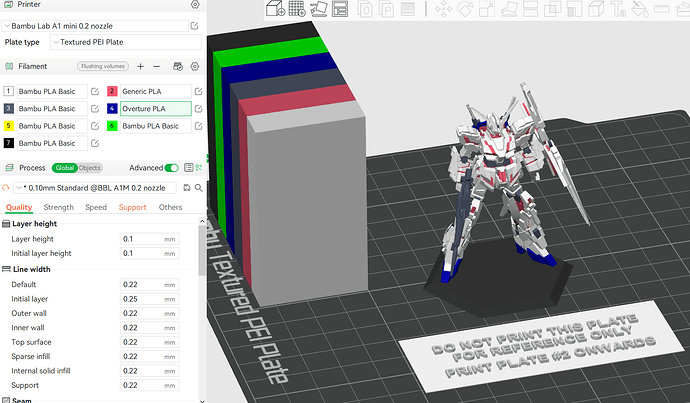The width and height of the screenshot is (690, 403).
Task: Search process settings with magnifier icon
Action: [x=198, y=188]
